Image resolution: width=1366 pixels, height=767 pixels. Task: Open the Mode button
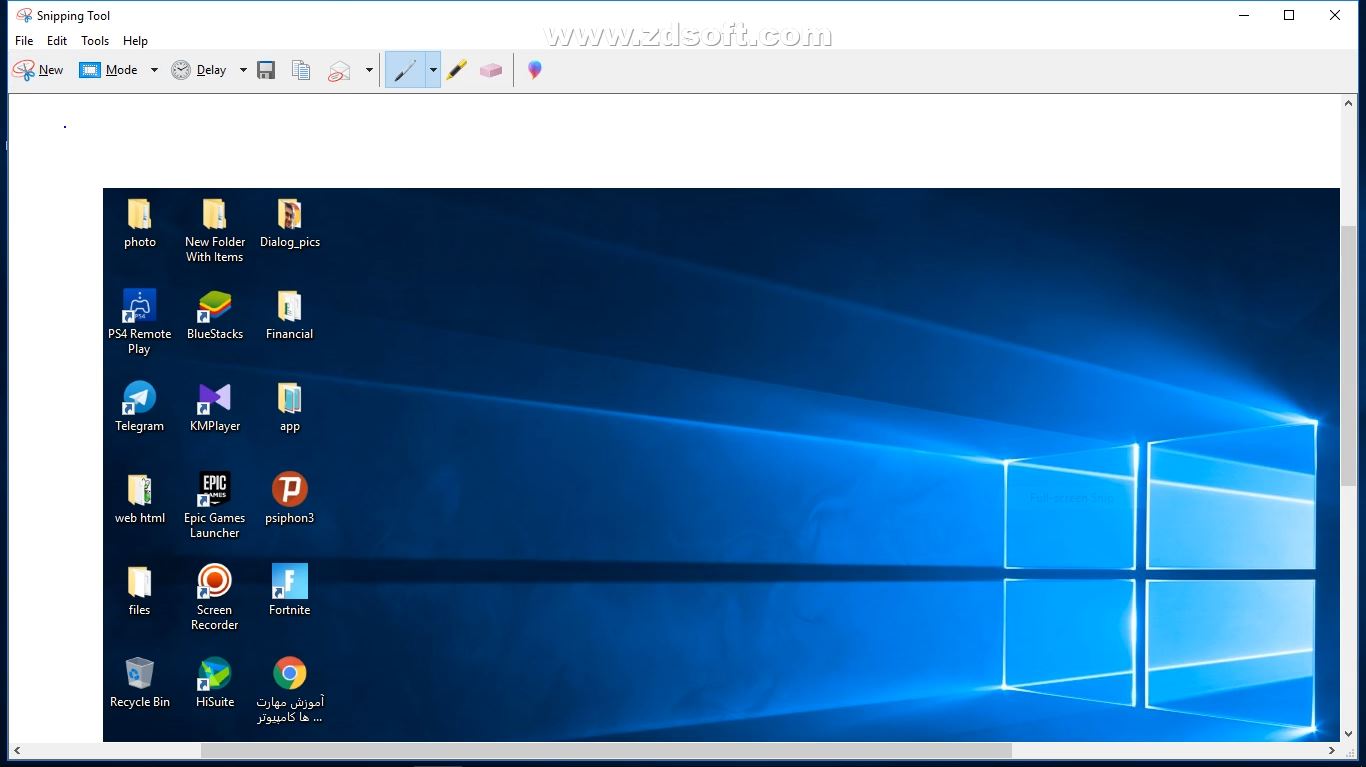pos(109,70)
